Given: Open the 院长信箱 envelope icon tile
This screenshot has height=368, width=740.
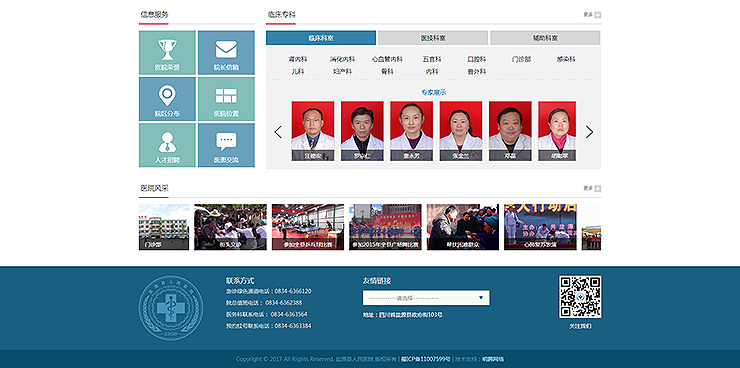Looking at the screenshot, I should (x=226, y=53).
